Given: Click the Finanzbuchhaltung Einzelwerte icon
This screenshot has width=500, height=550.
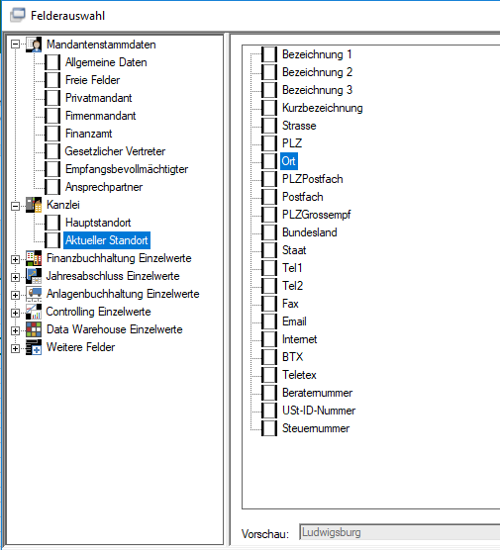Looking at the screenshot, I should point(34,258).
